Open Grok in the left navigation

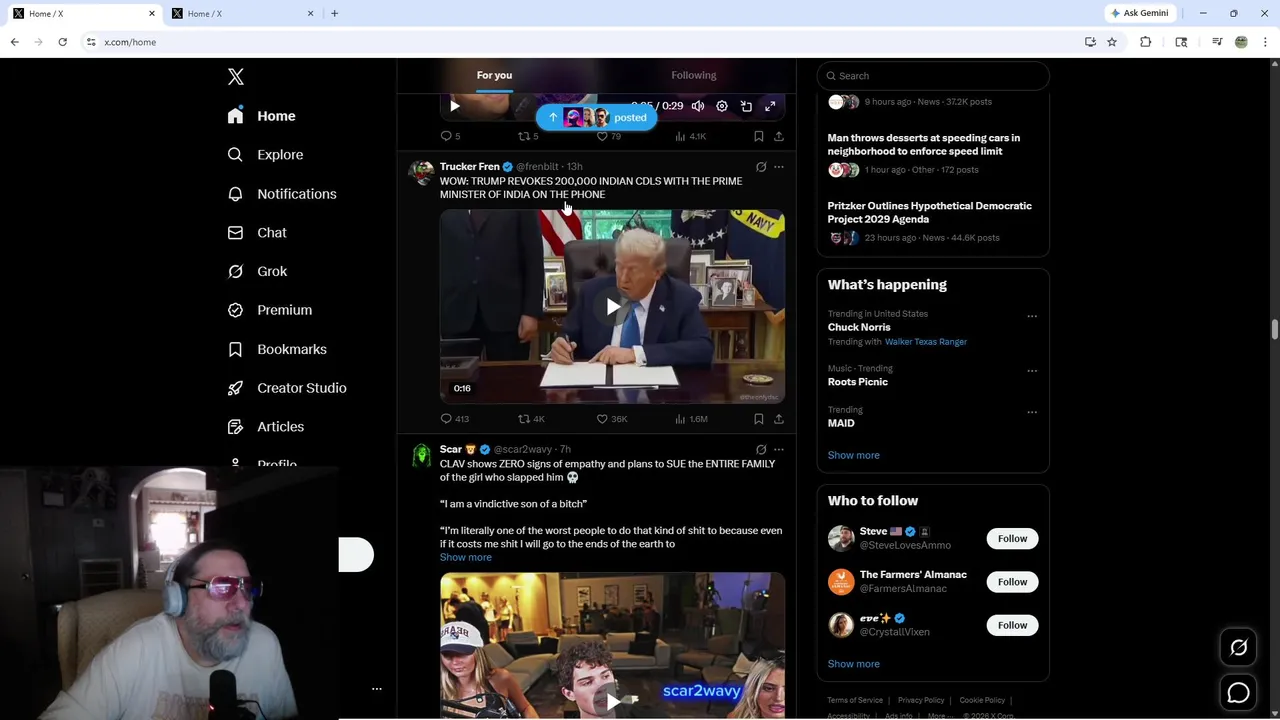[257, 272]
